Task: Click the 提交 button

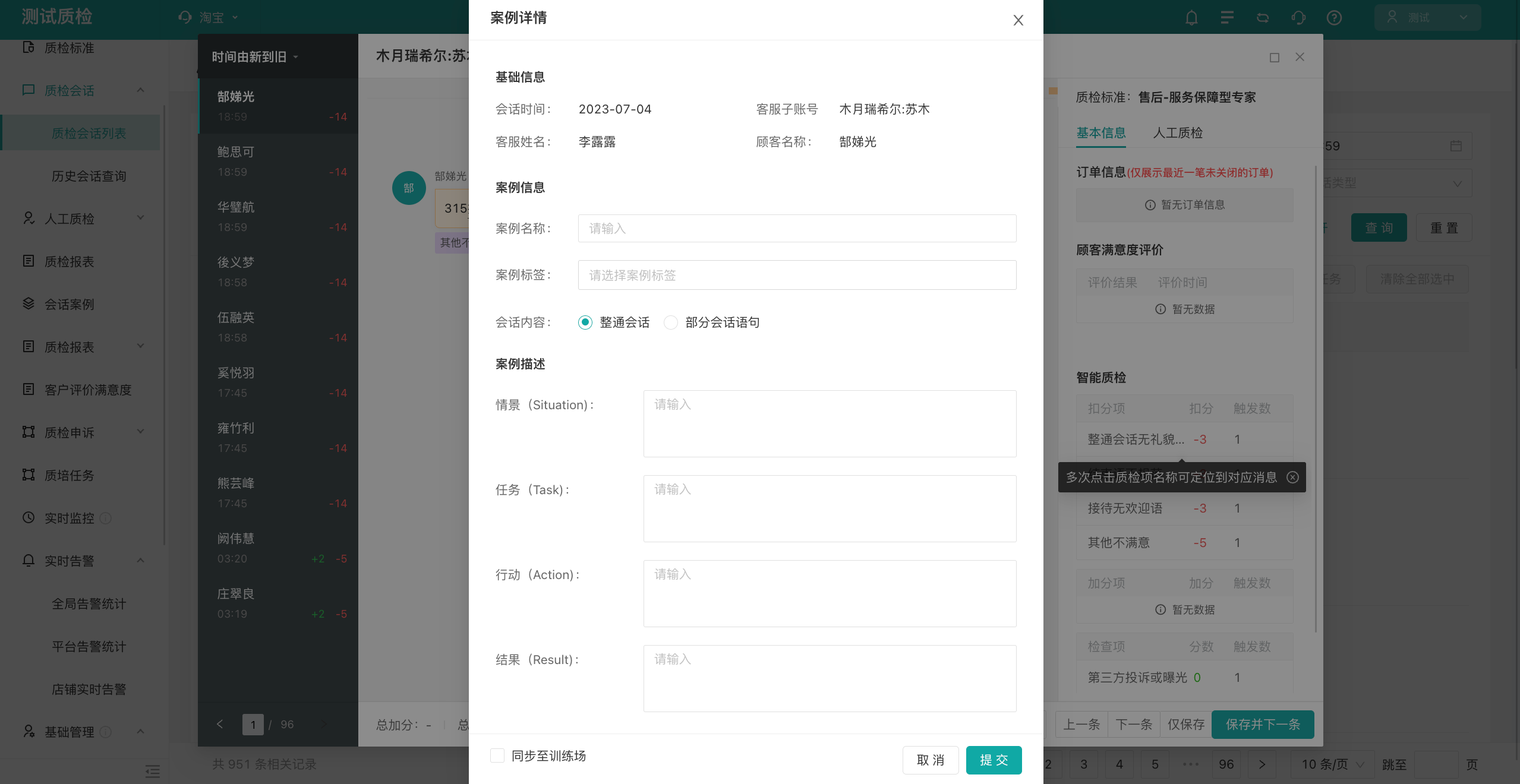Action: pos(994,760)
